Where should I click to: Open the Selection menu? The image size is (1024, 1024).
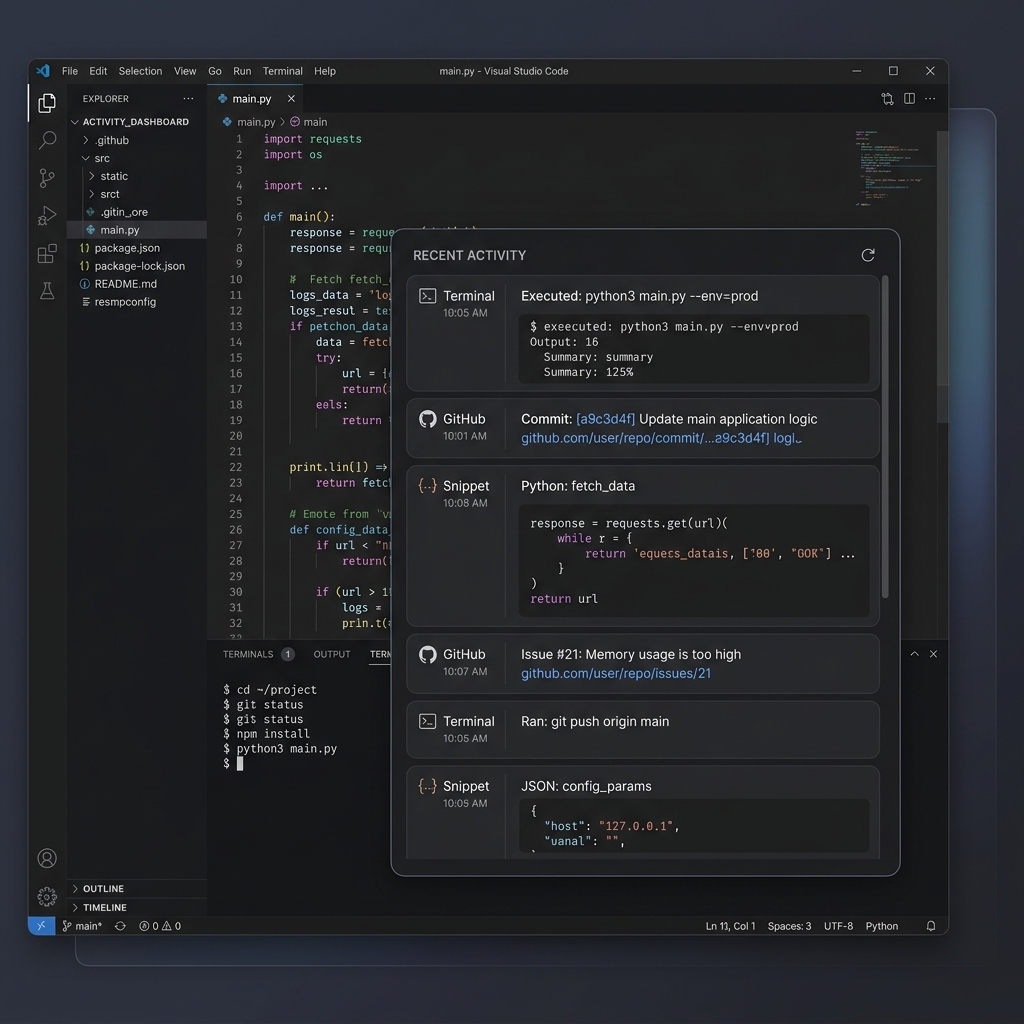pyautogui.click(x=140, y=71)
